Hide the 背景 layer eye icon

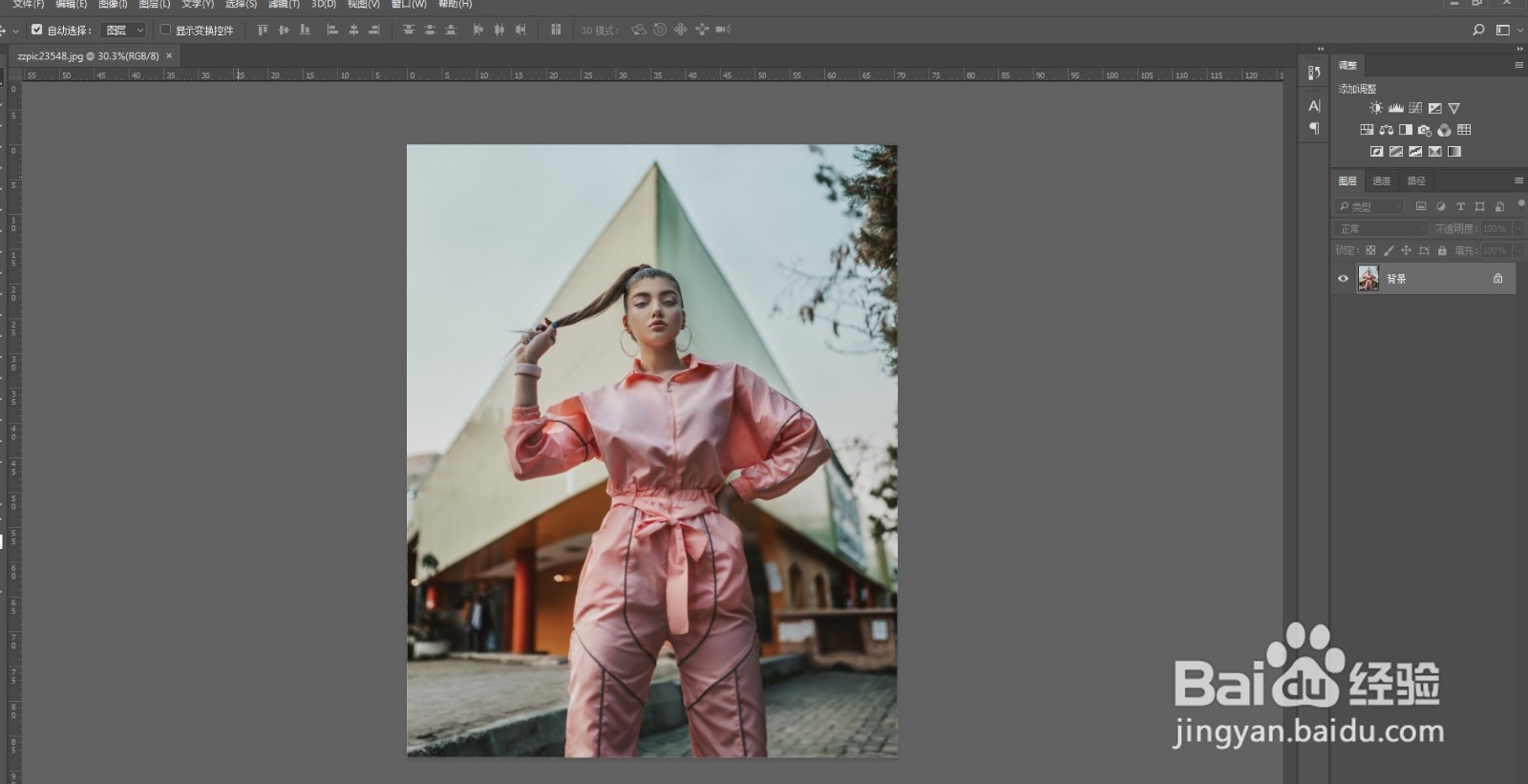1343,279
